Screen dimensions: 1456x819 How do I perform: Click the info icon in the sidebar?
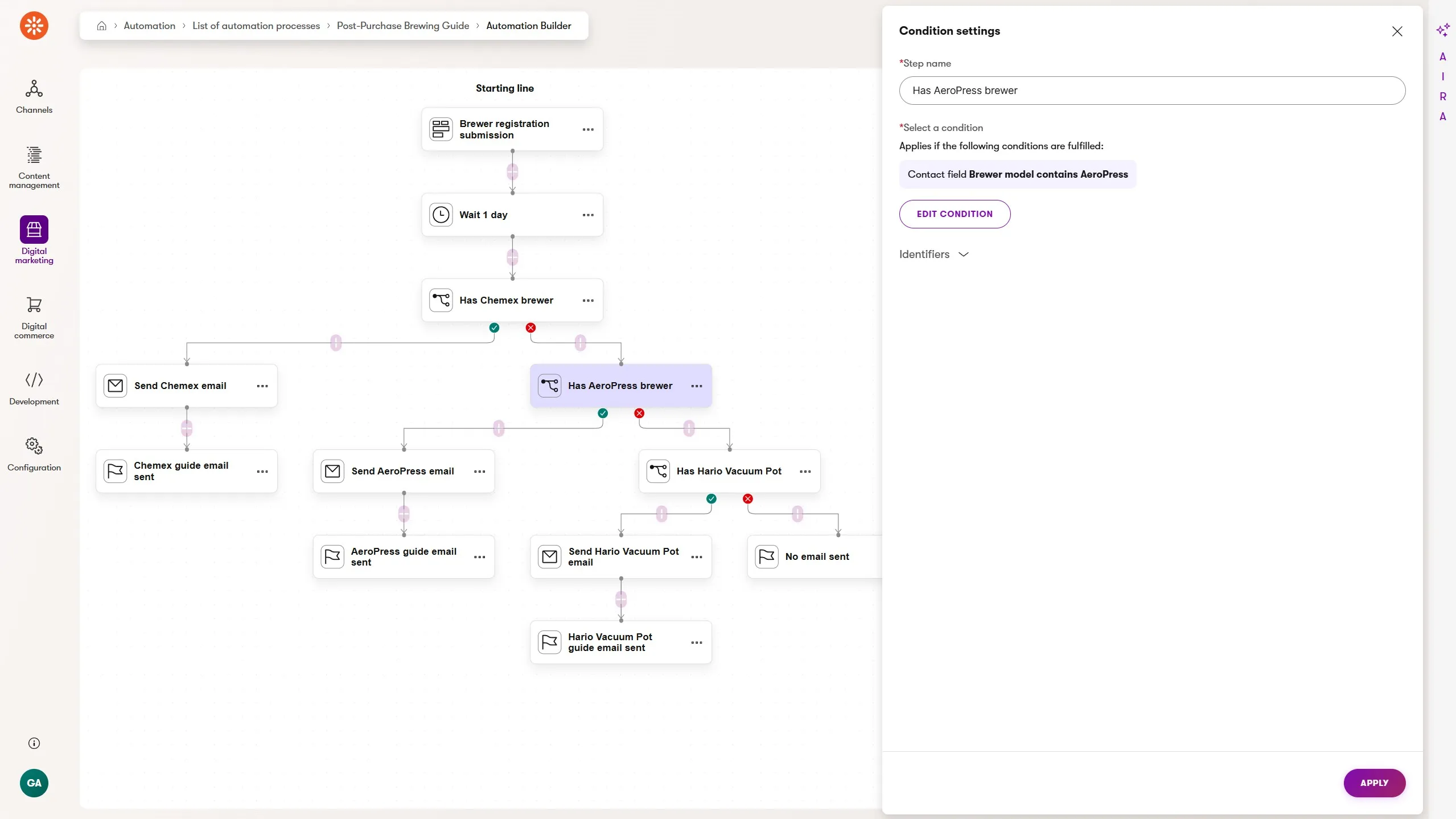pyautogui.click(x=34, y=743)
